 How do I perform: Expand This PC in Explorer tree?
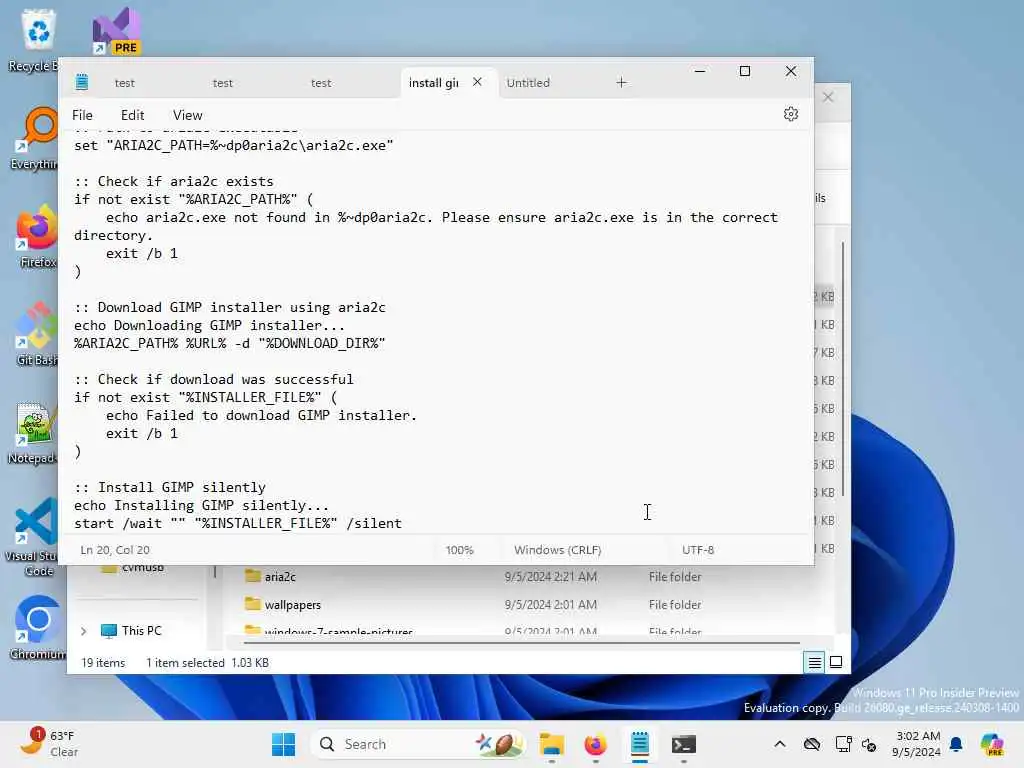point(84,631)
